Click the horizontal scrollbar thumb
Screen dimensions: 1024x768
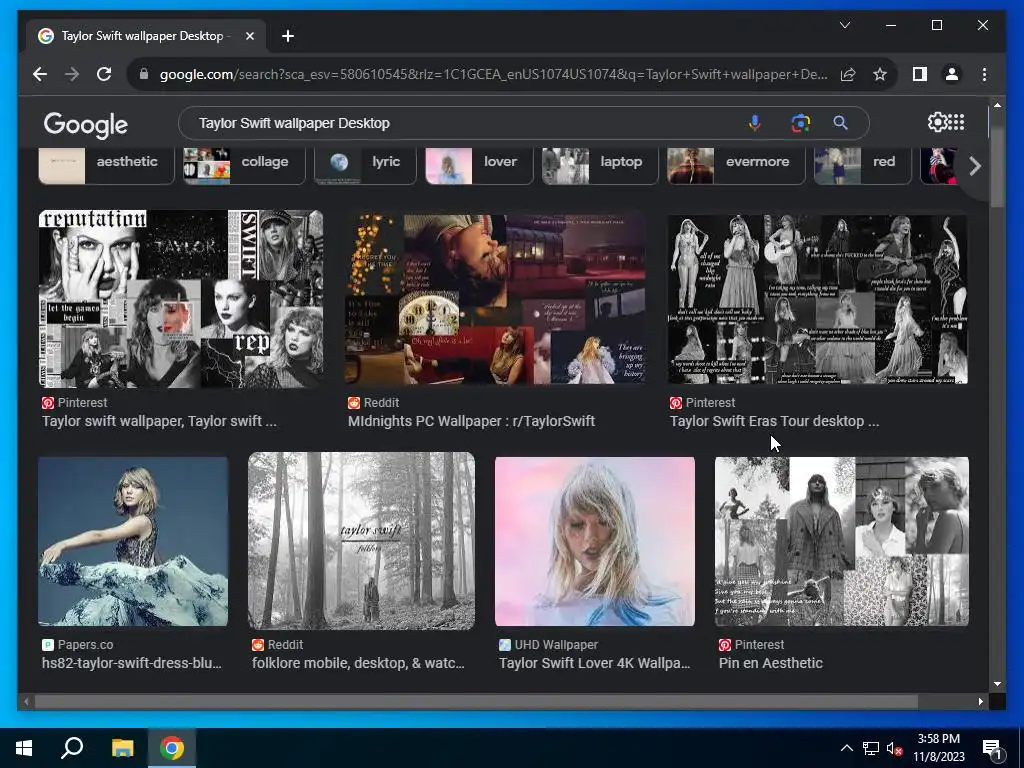pyautogui.click(x=476, y=701)
